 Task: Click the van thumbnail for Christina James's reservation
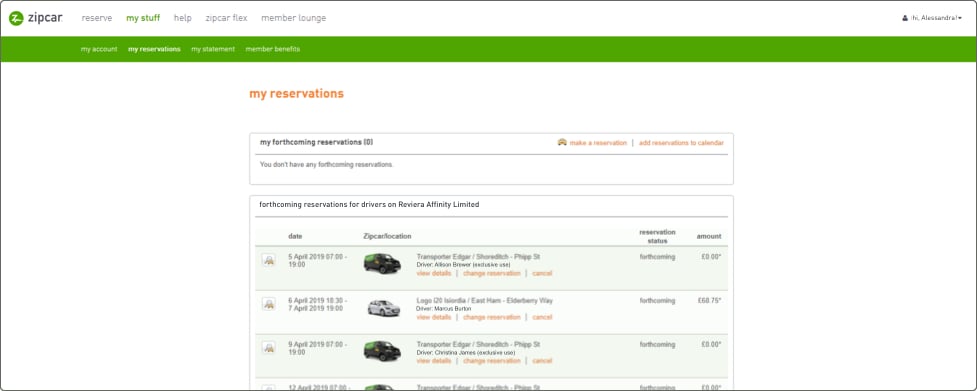(383, 351)
